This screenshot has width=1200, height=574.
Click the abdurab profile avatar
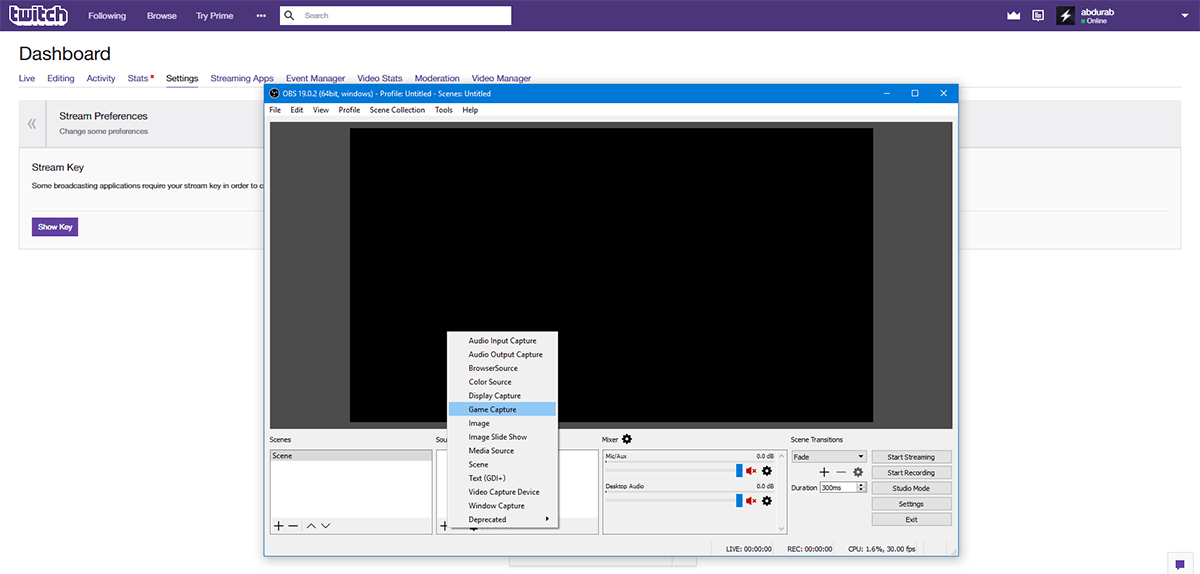[1066, 16]
